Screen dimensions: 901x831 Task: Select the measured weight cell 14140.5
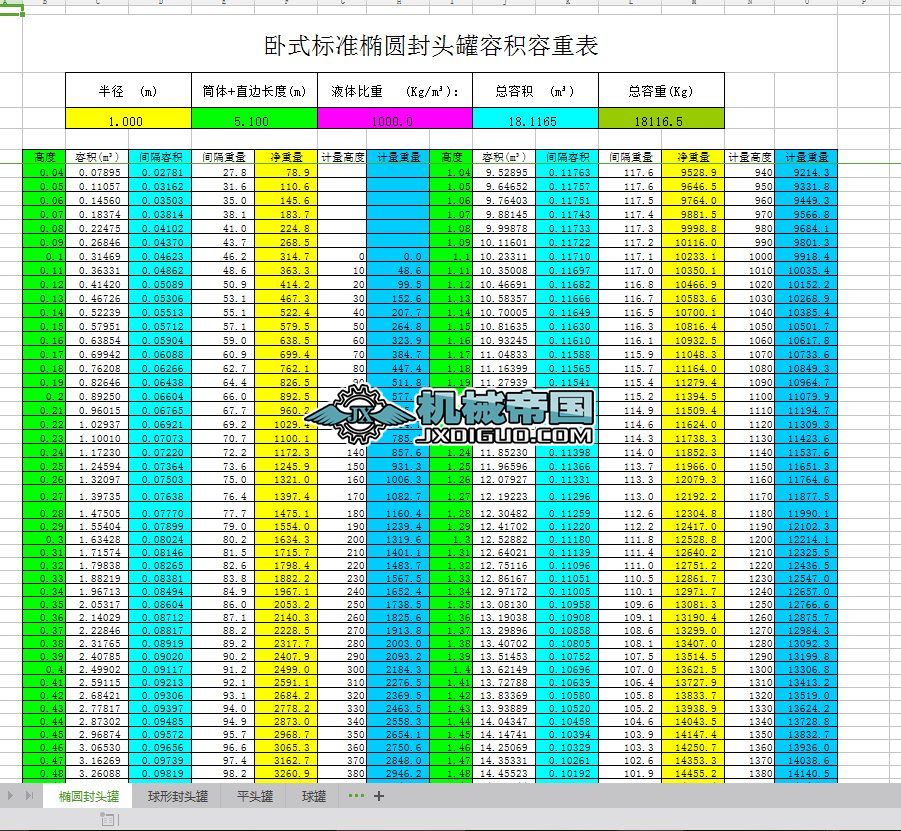click(x=806, y=773)
